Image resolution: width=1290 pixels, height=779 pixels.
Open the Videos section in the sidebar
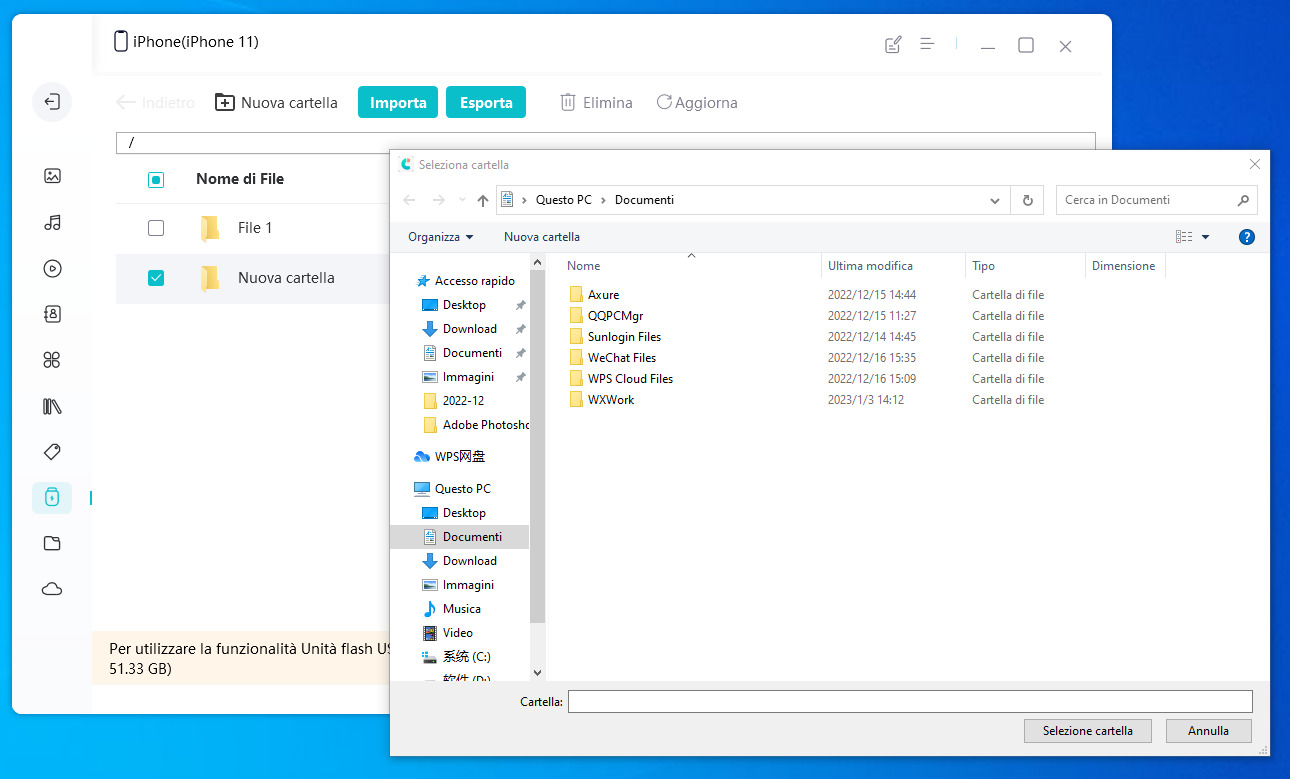(x=52, y=268)
